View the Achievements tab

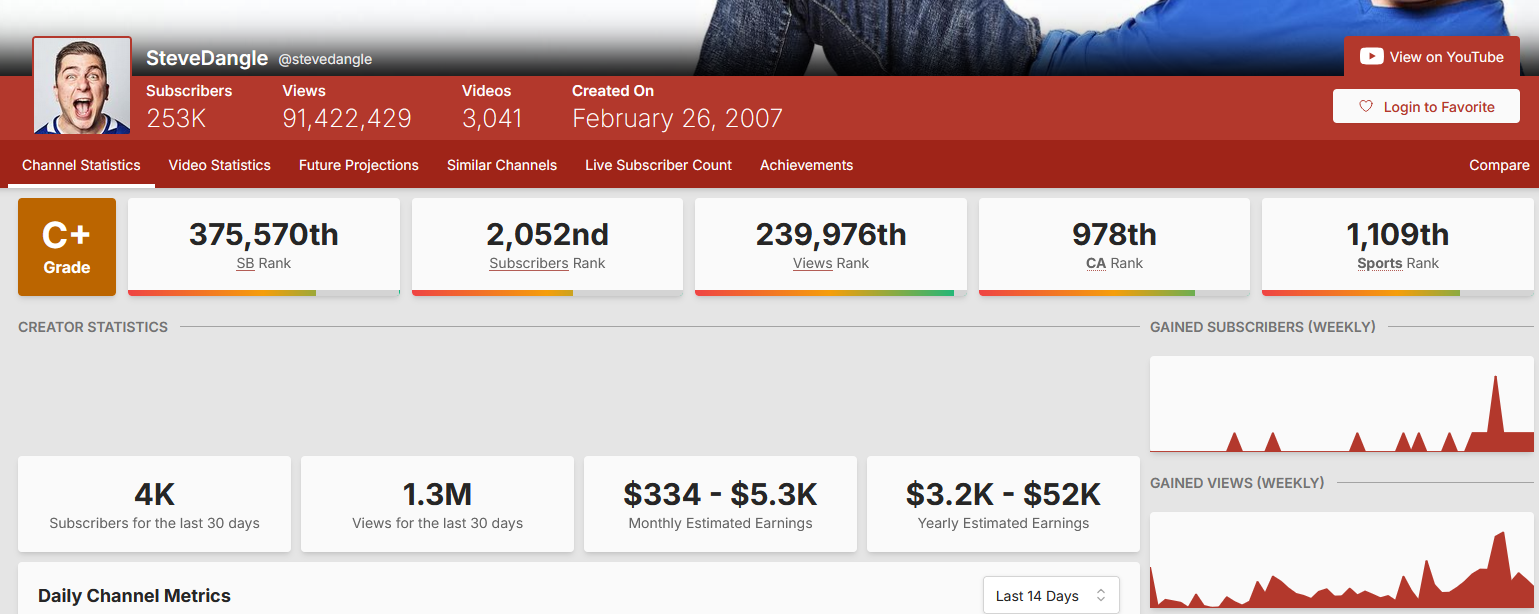(807, 165)
